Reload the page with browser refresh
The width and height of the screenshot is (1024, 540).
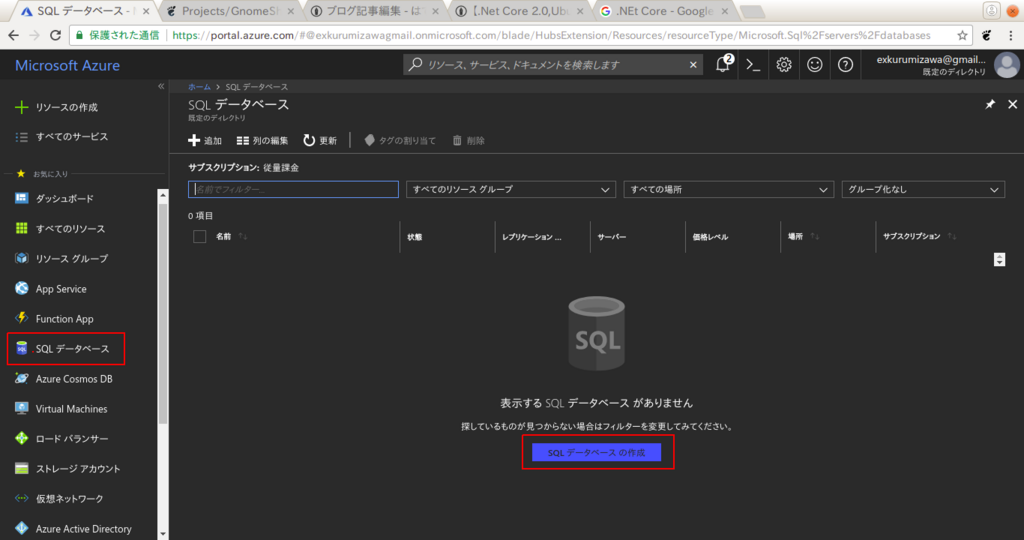pos(56,35)
